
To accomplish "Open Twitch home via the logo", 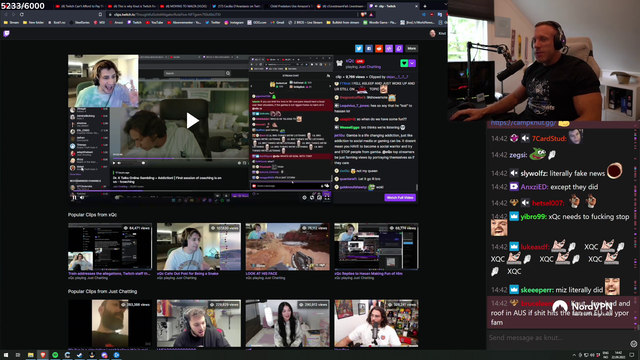I will 7,33.
